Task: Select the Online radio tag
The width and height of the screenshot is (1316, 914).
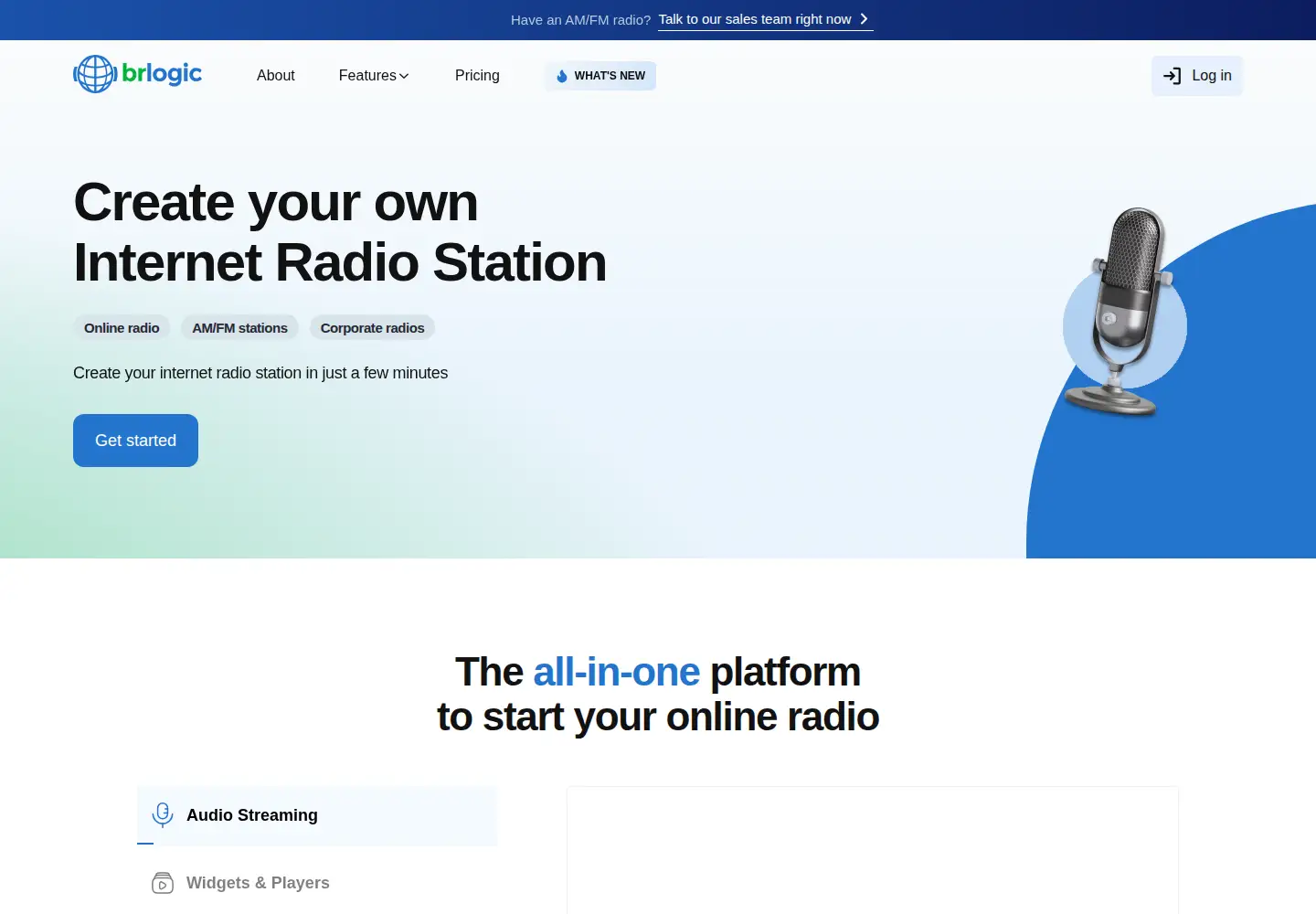Action: coord(122,328)
